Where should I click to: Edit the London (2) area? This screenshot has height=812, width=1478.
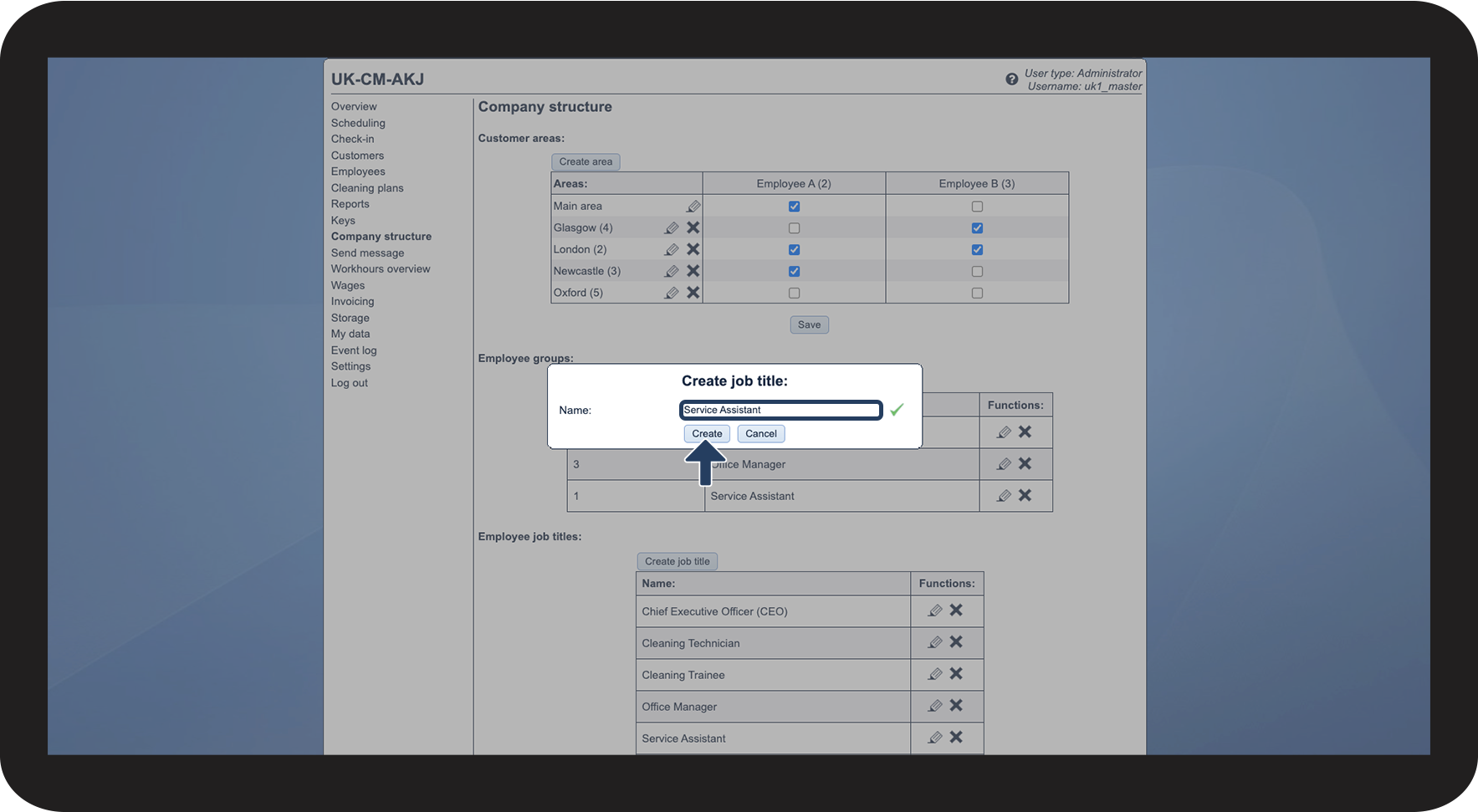[672, 249]
